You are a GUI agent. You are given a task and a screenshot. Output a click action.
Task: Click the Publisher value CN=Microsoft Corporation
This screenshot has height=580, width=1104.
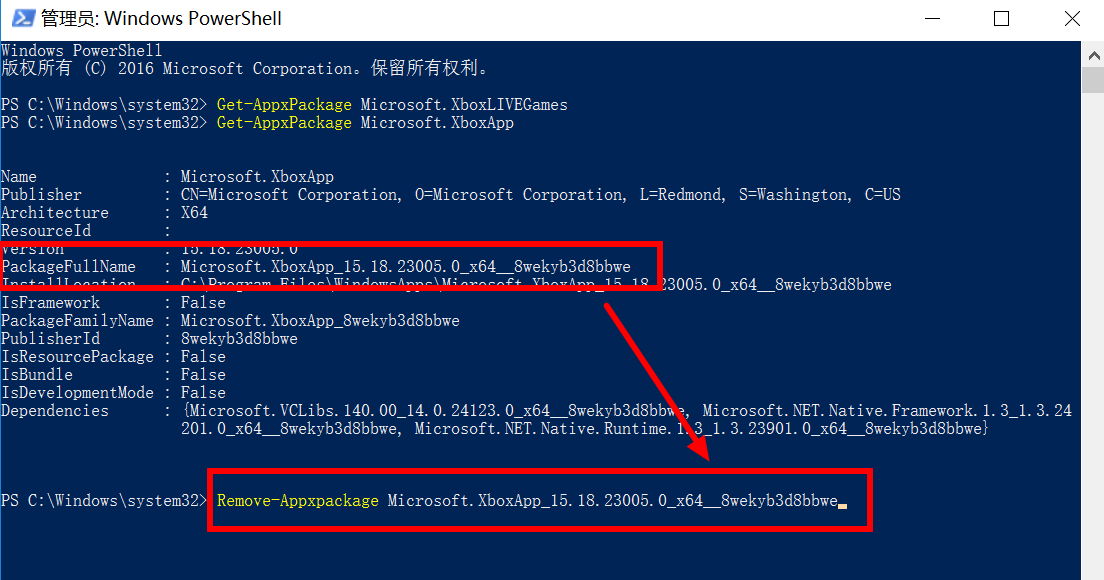[541, 195]
